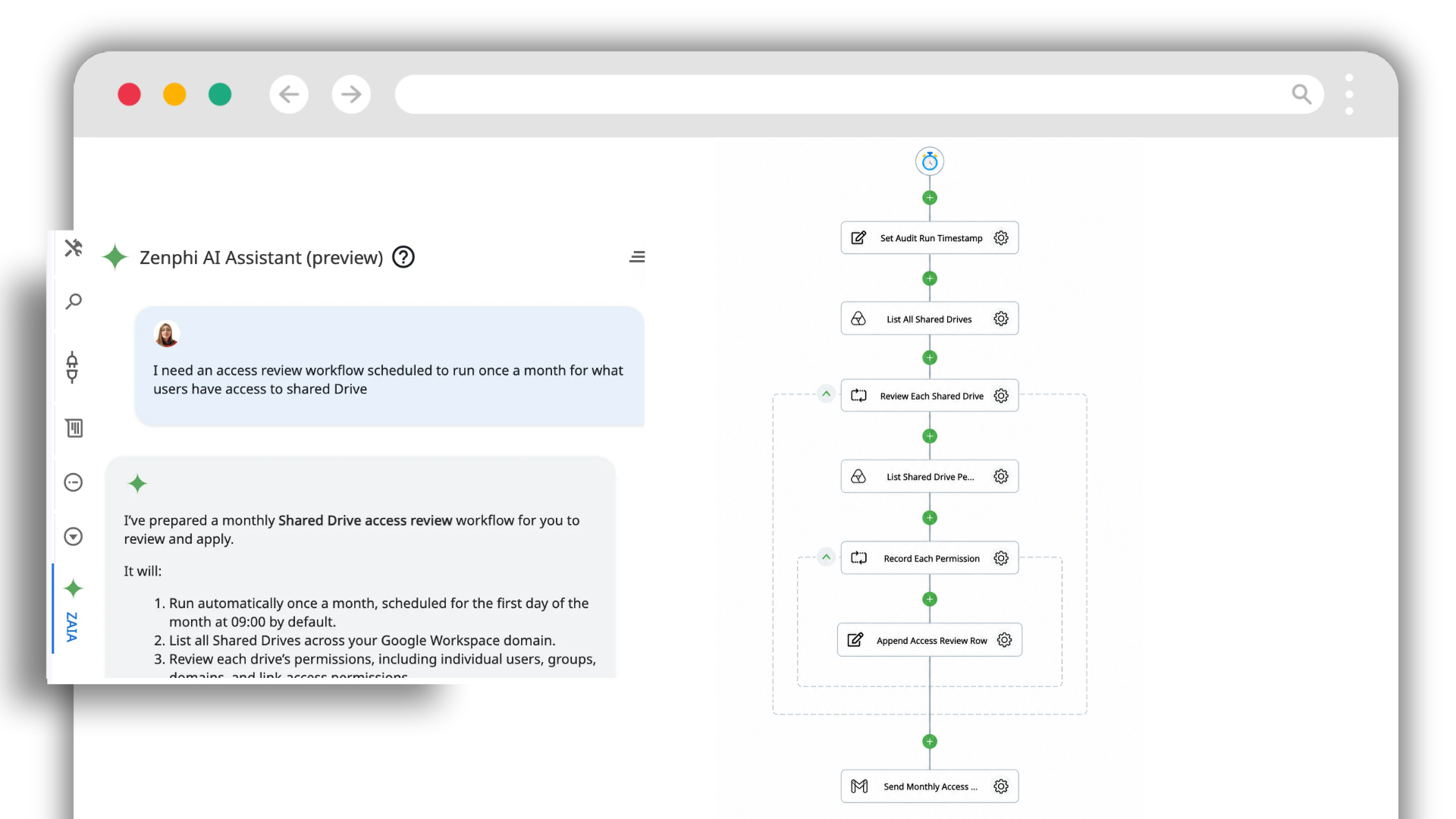Viewport: 1456px width, 819px height.
Task: Select the Send Monthly Access node
Action: coord(930,786)
